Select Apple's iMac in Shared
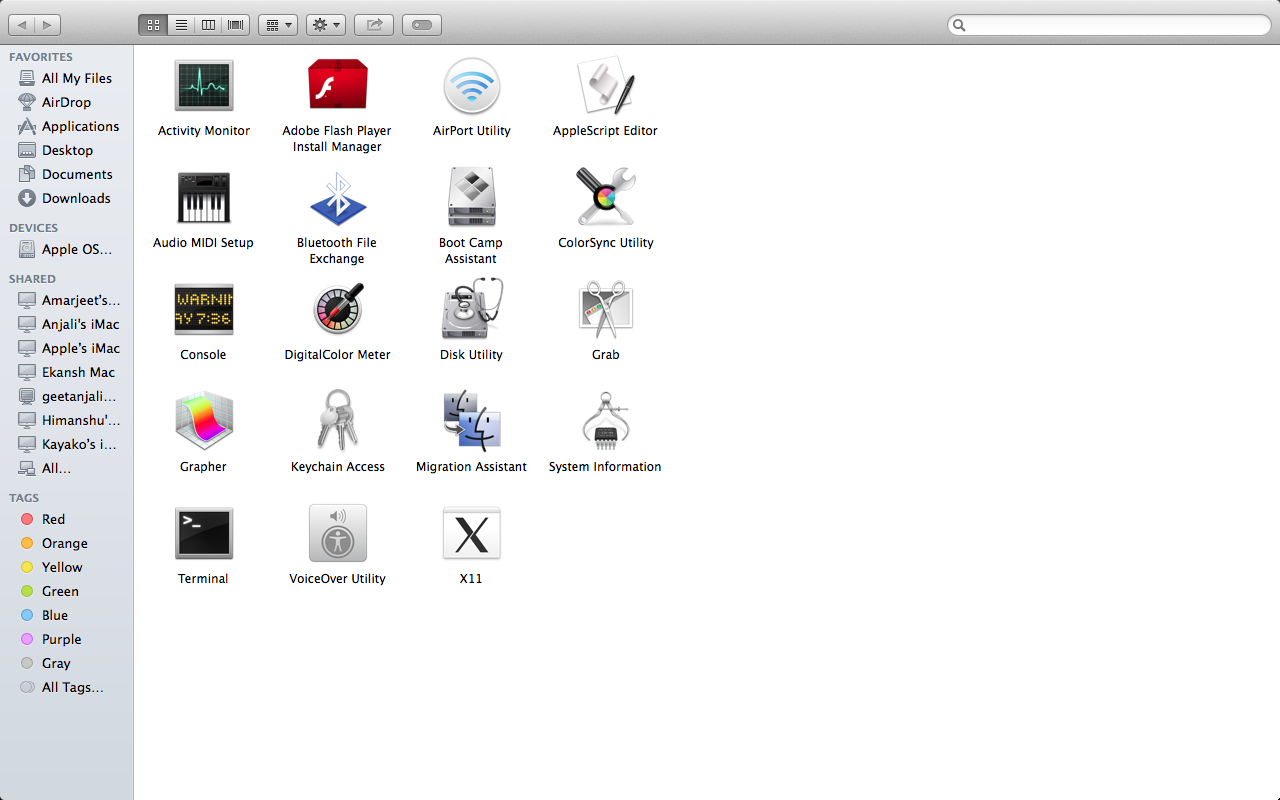The image size is (1280, 800). [x=66, y=348]
